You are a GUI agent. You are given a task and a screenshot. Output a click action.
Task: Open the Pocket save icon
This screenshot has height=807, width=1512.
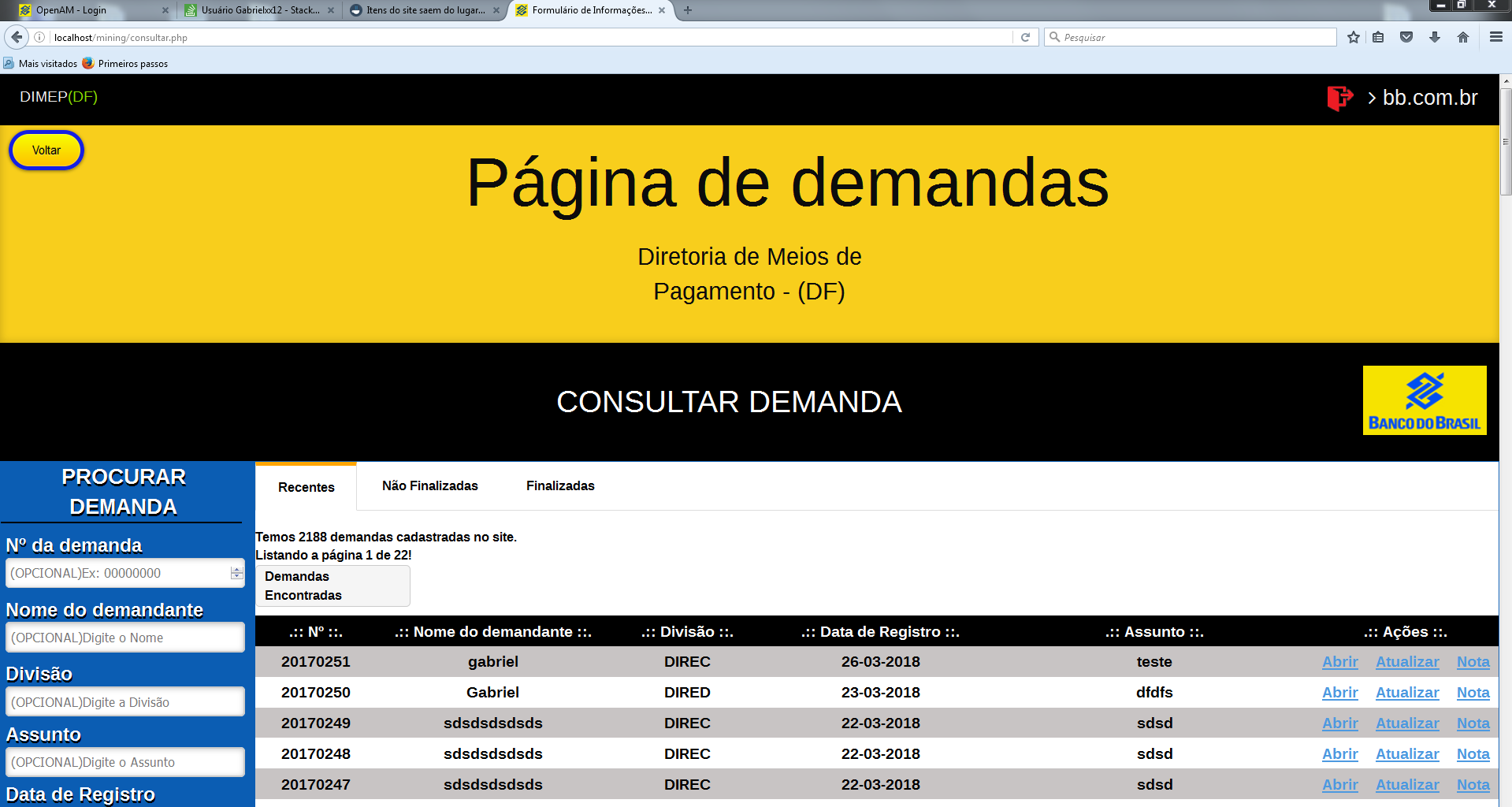coord(1406,37)
